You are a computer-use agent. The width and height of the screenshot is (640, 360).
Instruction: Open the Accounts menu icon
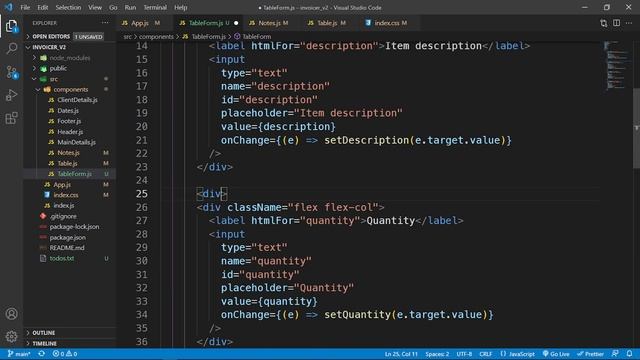click(x=11, y=313)
